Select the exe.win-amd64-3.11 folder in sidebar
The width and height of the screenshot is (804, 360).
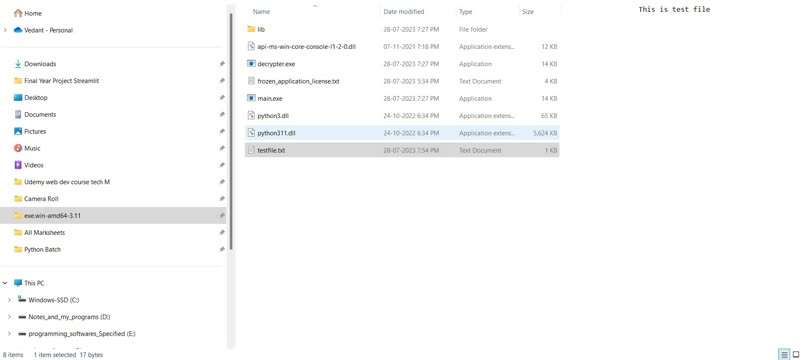tap(113, 215)
